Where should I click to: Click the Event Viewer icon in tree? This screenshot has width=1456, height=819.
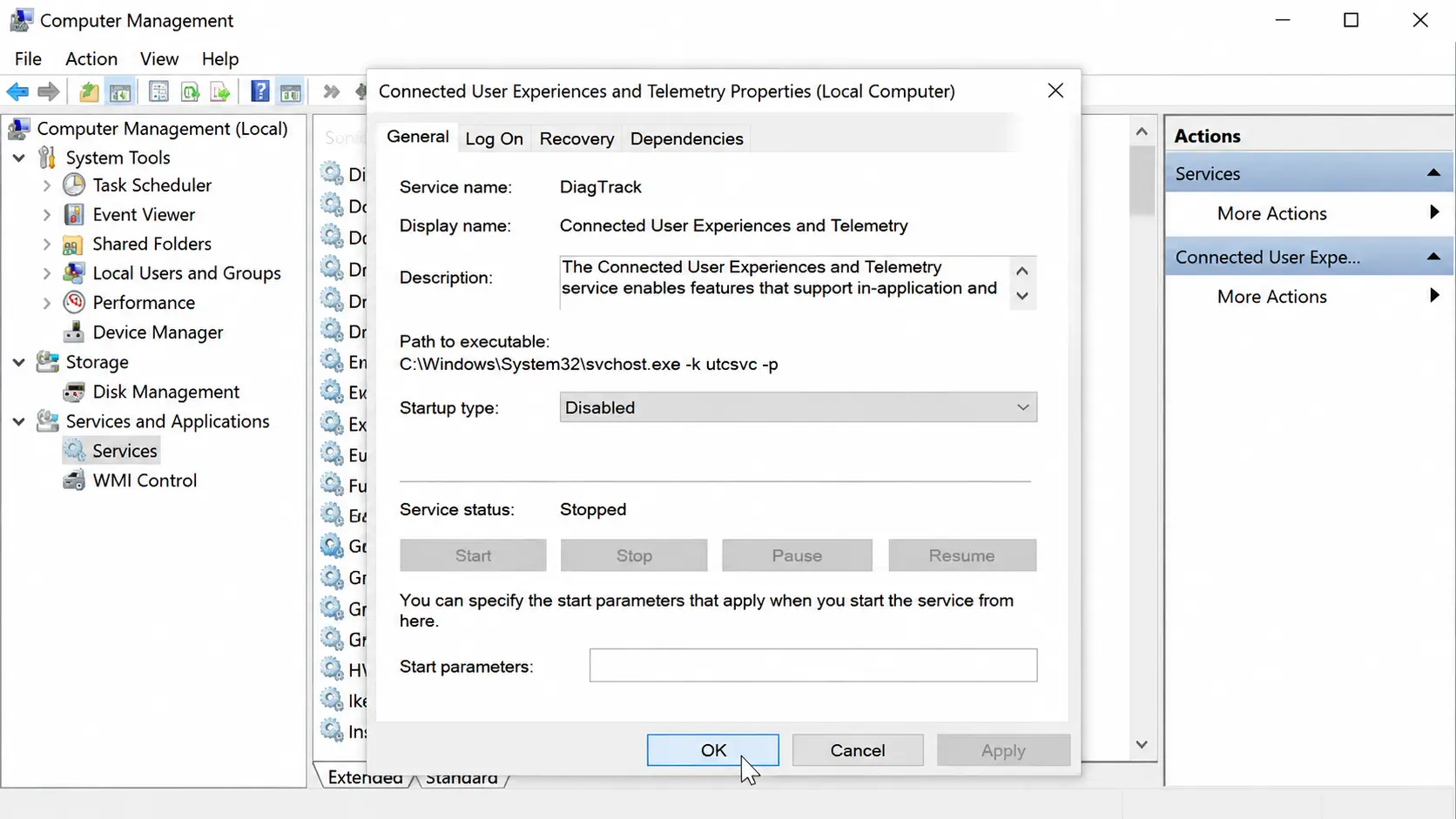(x=74, y=214)
